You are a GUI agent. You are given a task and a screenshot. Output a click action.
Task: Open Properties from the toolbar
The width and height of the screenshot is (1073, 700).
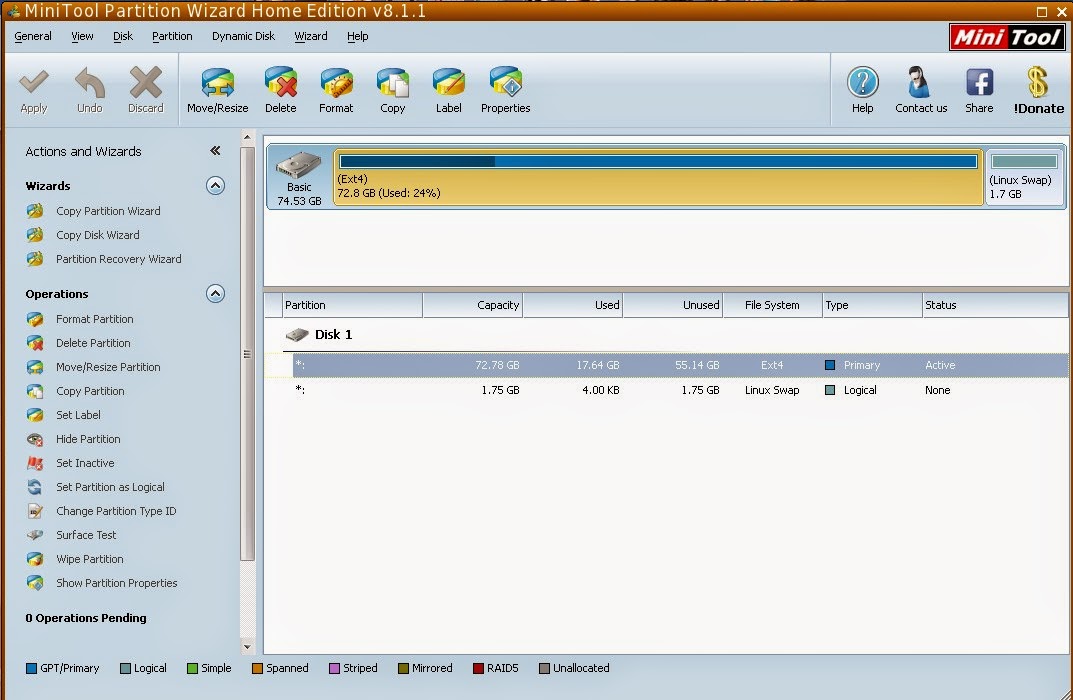click(x=506, y=90)
